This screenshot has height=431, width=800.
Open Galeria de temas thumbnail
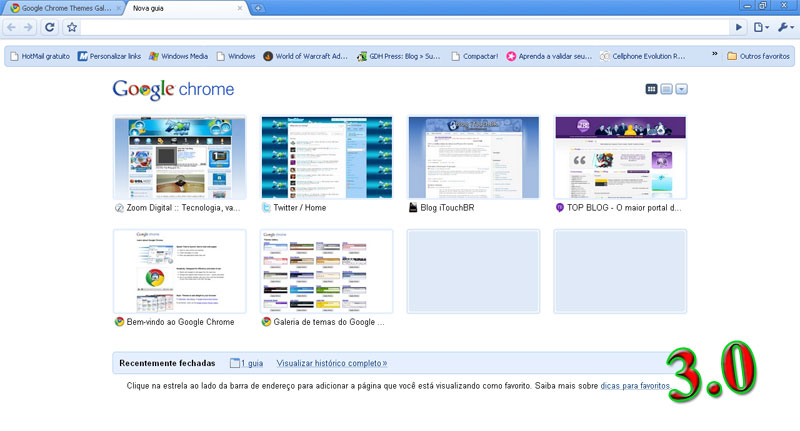pos(327,271)
